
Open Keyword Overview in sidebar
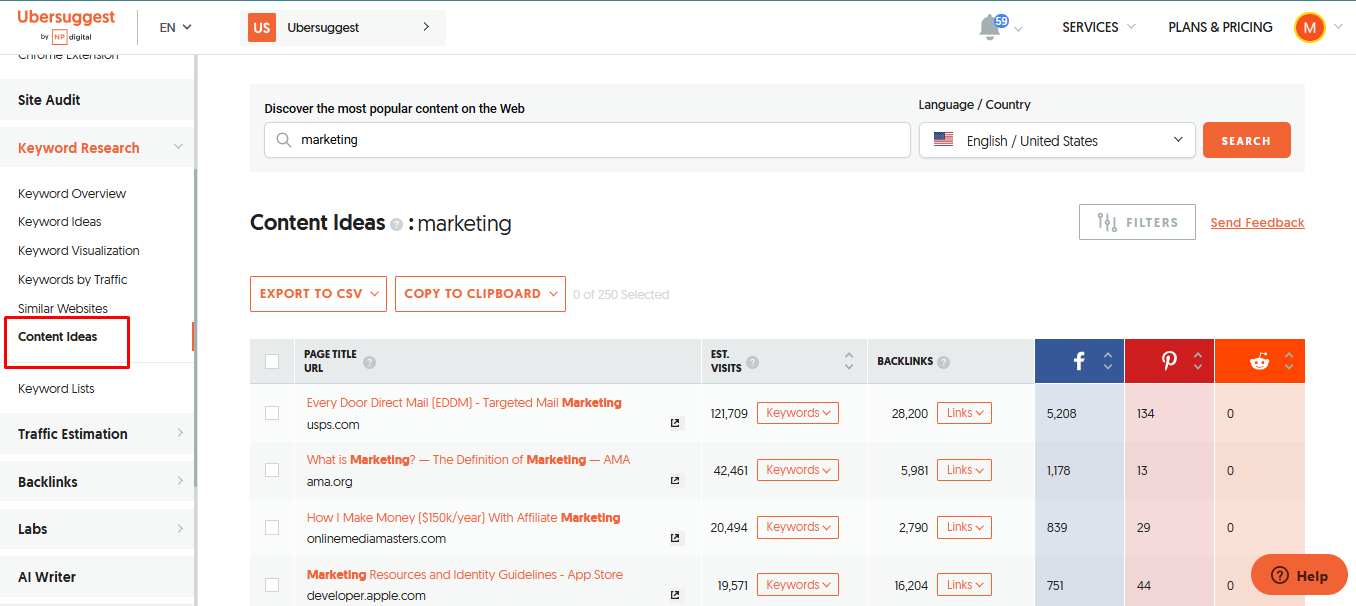coord(72,194)
